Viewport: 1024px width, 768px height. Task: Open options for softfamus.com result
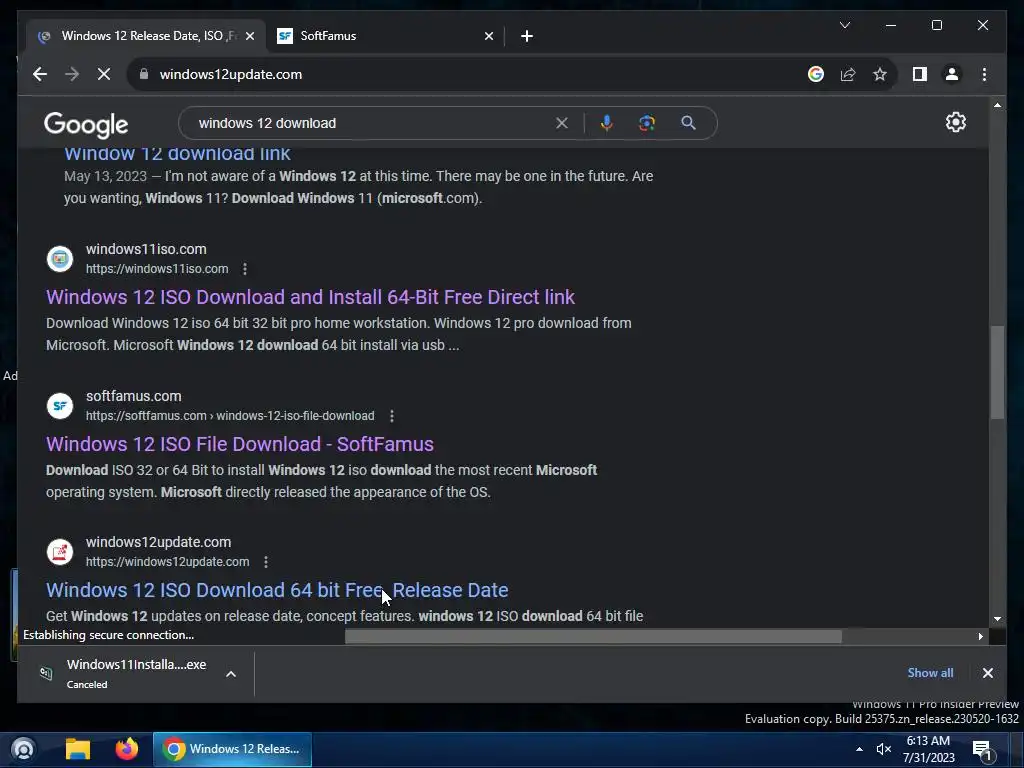pyautogui.click(x=391, y=416)
